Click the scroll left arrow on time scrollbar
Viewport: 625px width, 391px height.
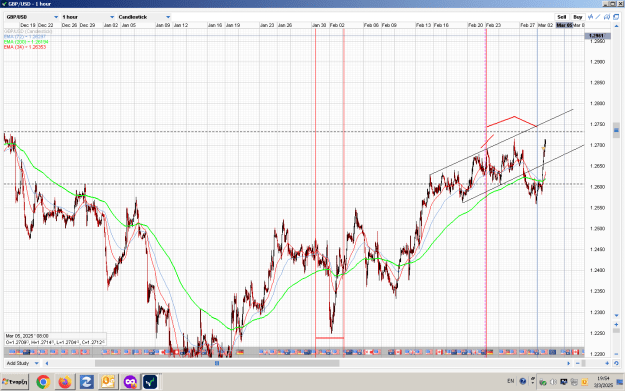[47, 363]
